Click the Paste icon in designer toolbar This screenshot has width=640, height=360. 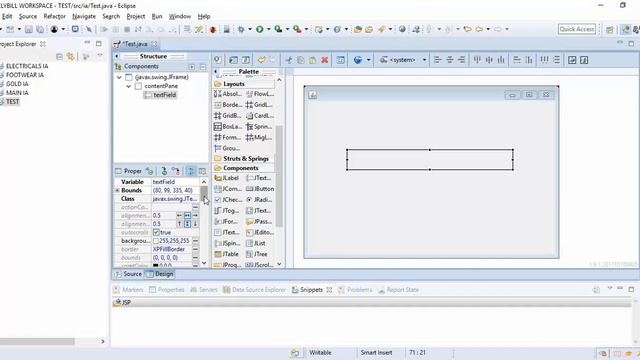tap(313, 60)
